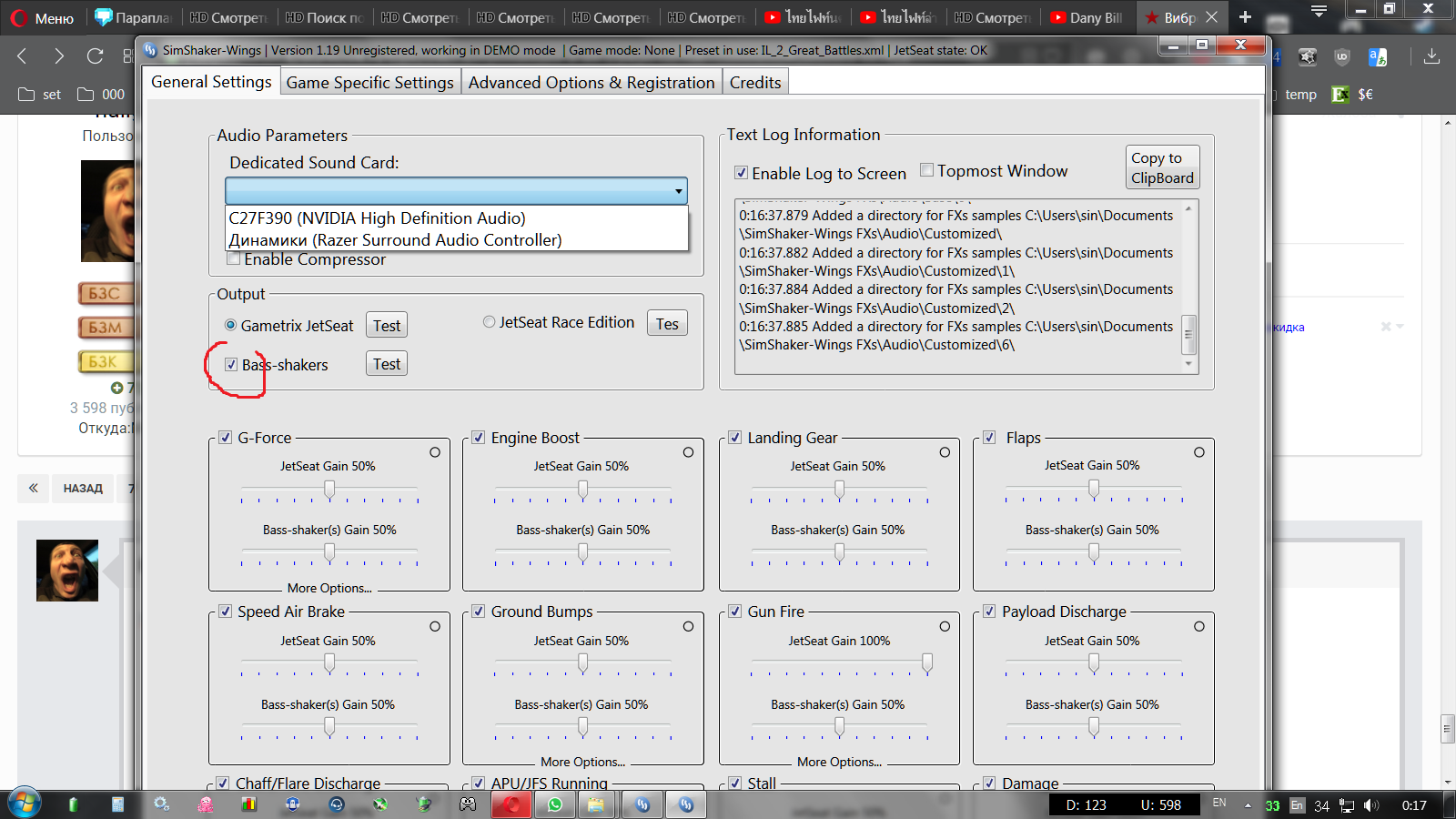The height and width of the screenshot is (819, 1456).
Task: Select the JetSeat Race Edition radio button
Action: tap(490, 322)
